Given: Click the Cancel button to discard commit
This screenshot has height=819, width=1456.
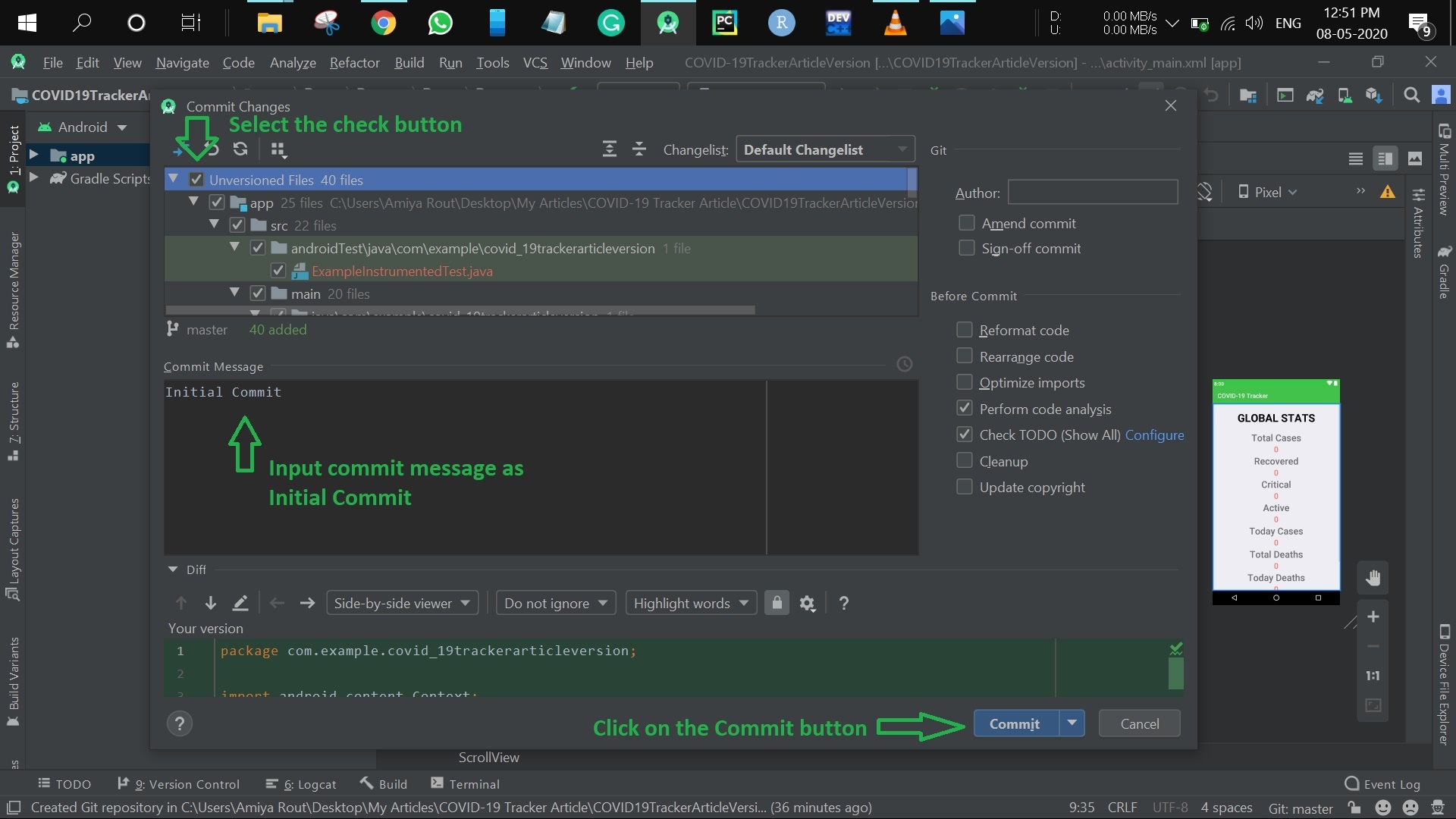Looking at the screenshot, I should [1140, 723].
